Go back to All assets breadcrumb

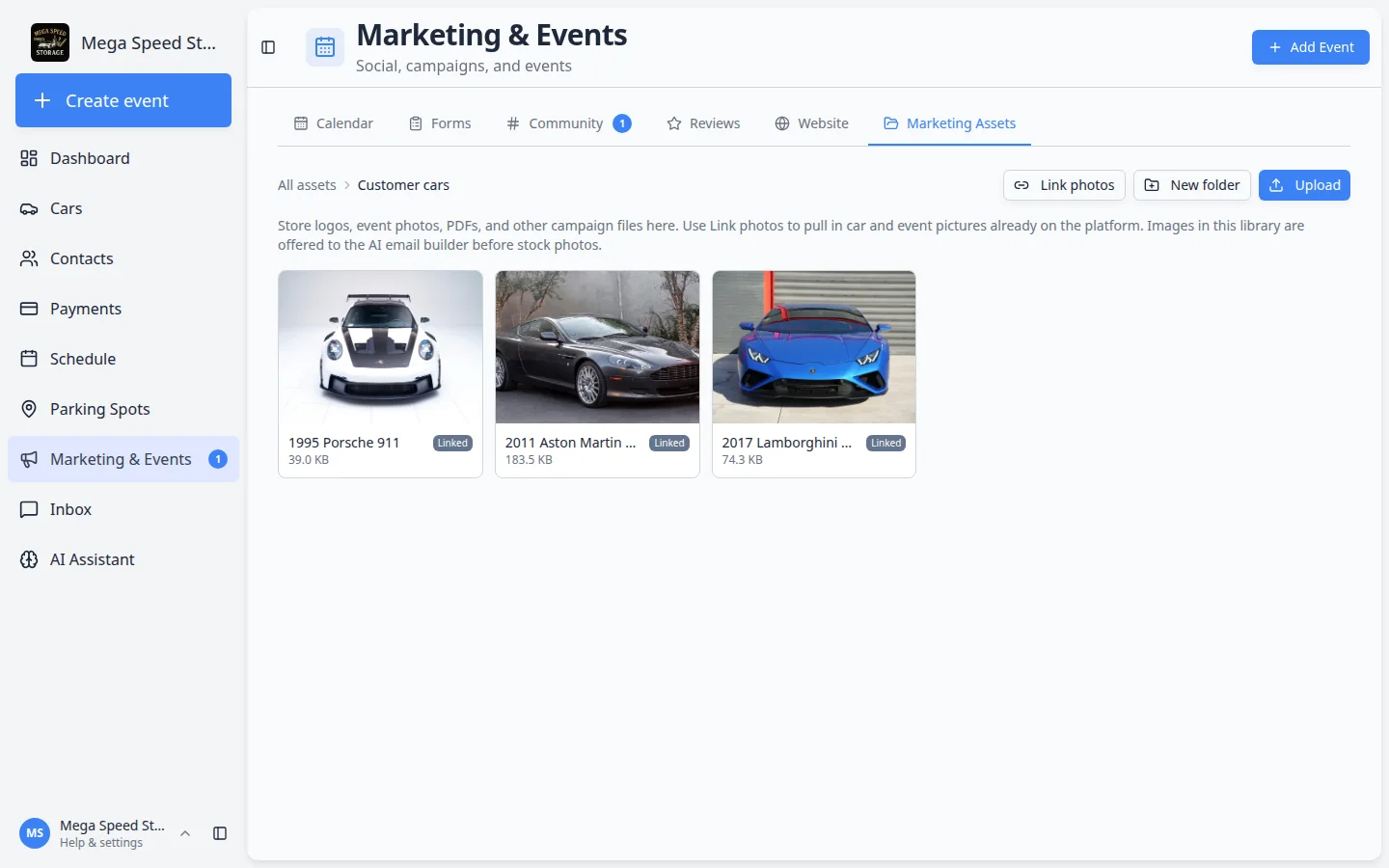point(307,185)
